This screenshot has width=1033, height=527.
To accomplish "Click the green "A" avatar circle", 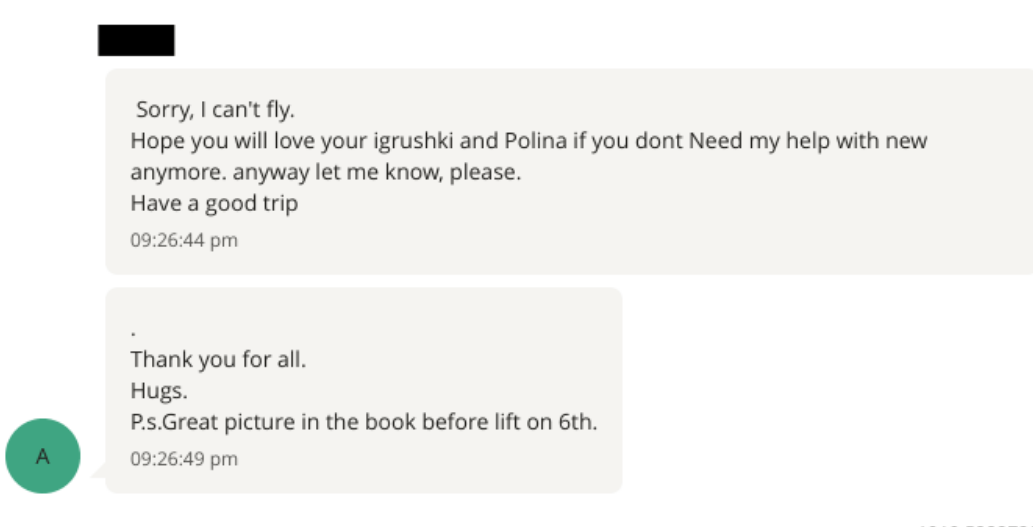I will click(x=43, y=456).
